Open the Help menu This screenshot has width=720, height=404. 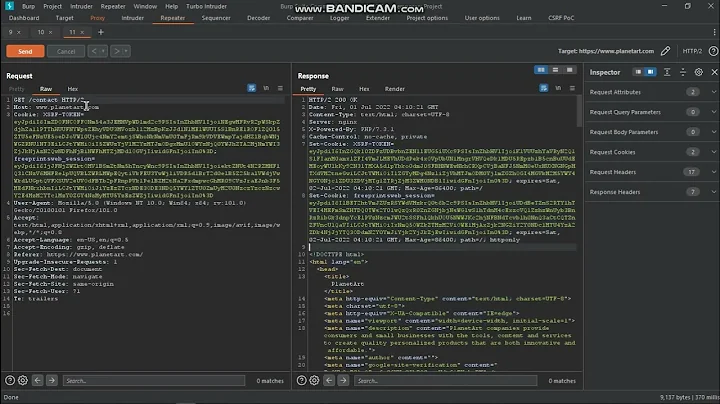pos(171,6)
